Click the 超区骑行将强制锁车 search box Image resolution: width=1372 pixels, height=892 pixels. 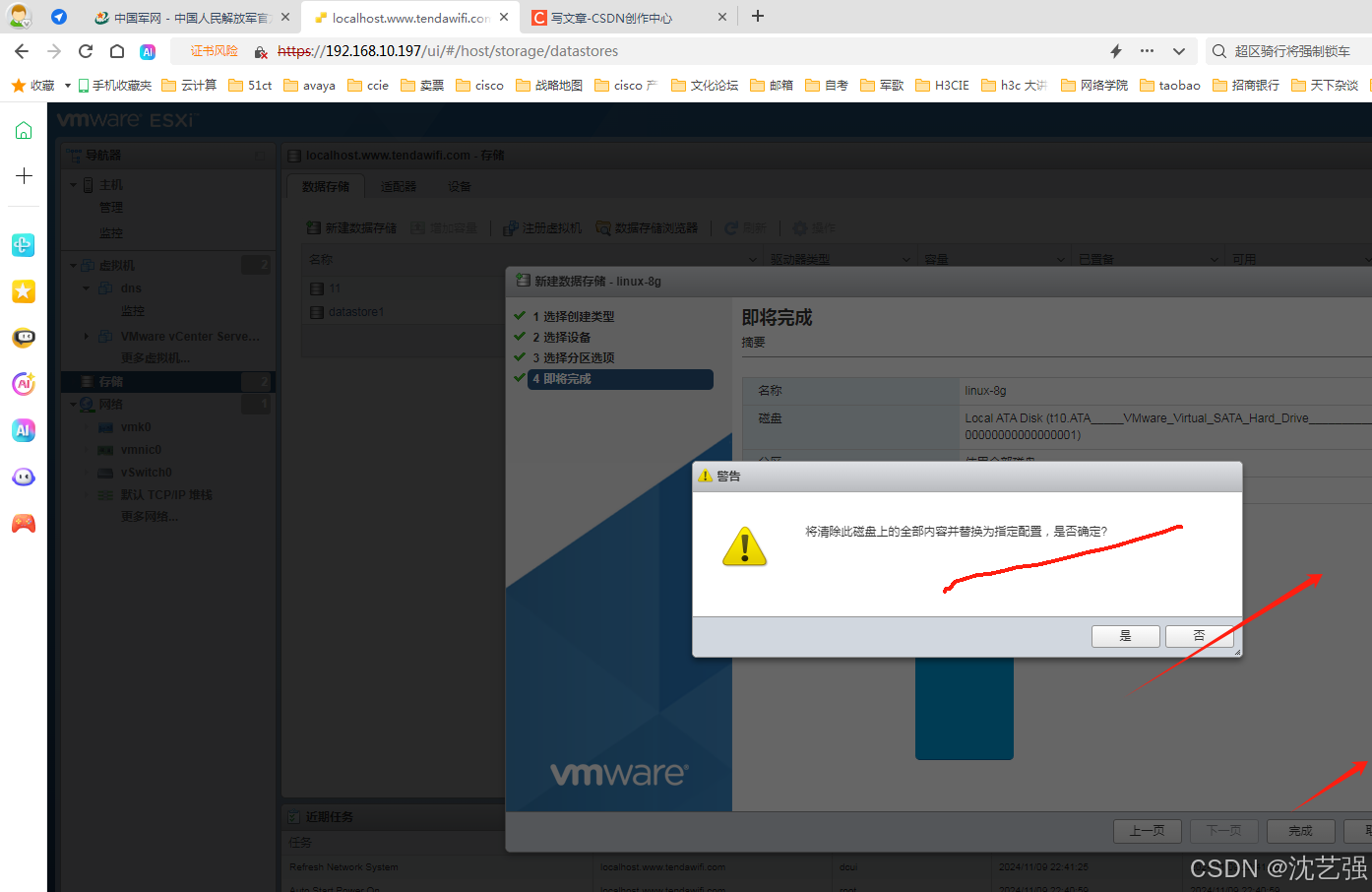(1291, 51)
